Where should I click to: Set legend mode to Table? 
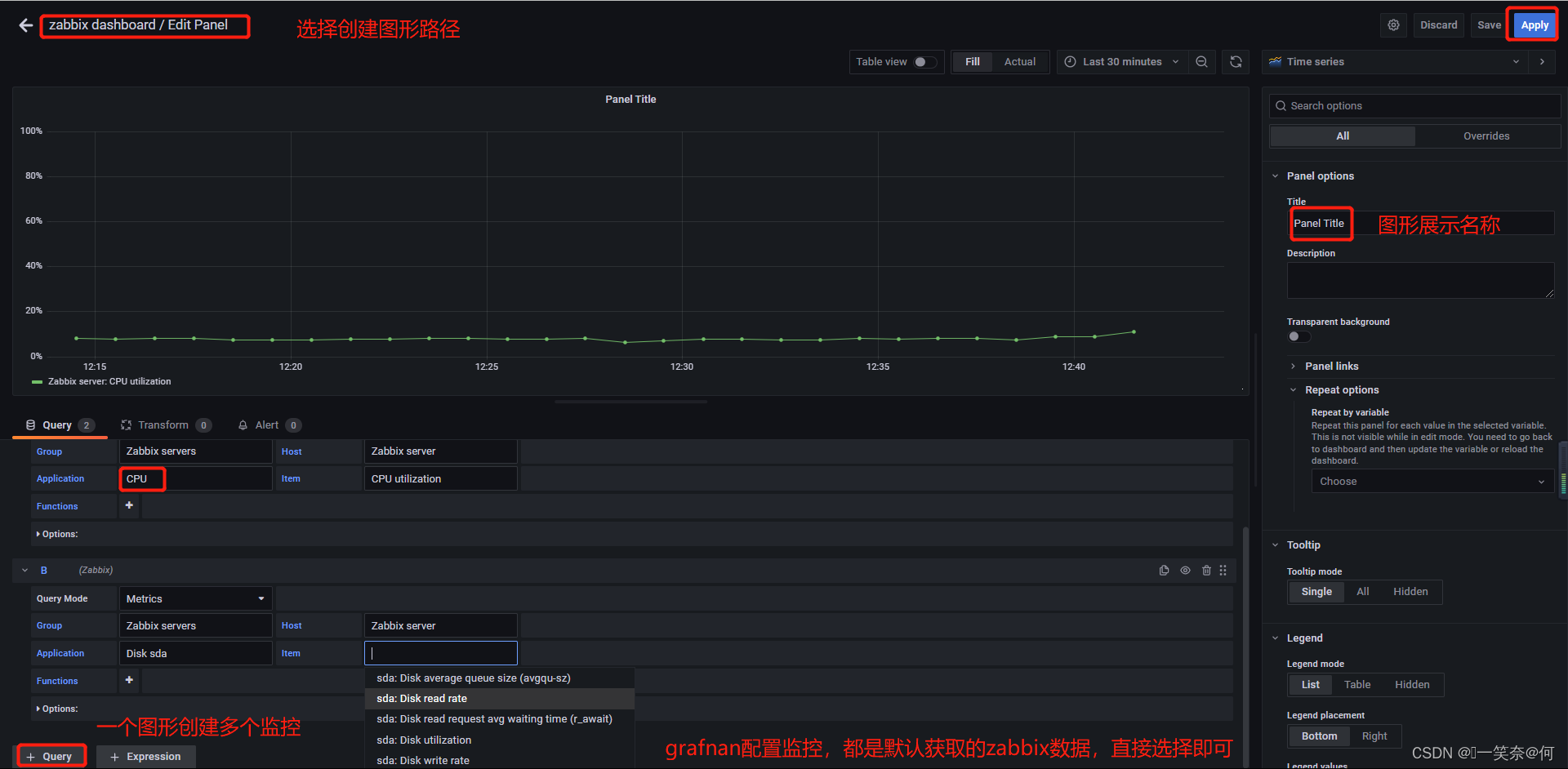pos(1357,685)
